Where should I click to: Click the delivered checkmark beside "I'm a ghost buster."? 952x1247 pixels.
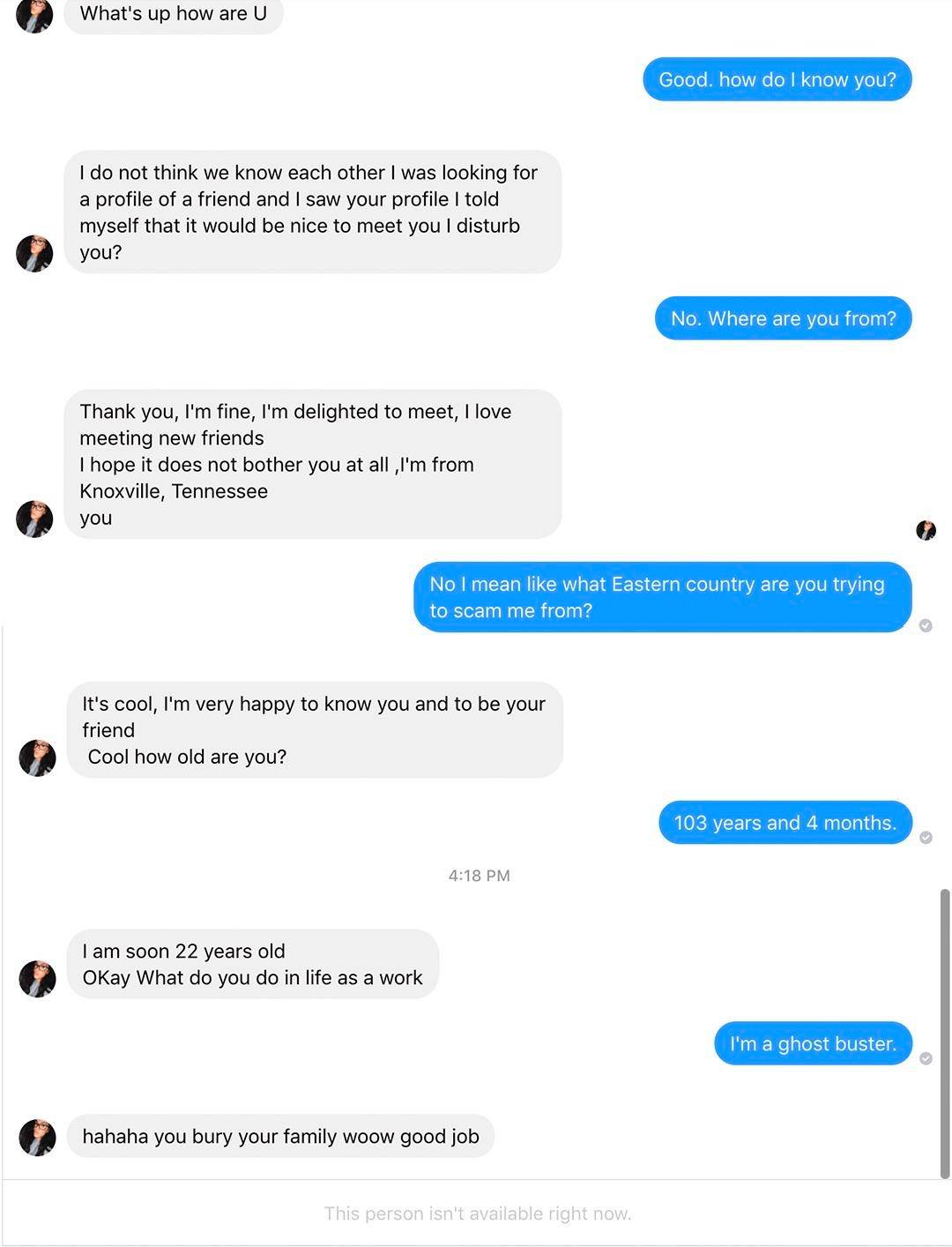point(926,1058)
